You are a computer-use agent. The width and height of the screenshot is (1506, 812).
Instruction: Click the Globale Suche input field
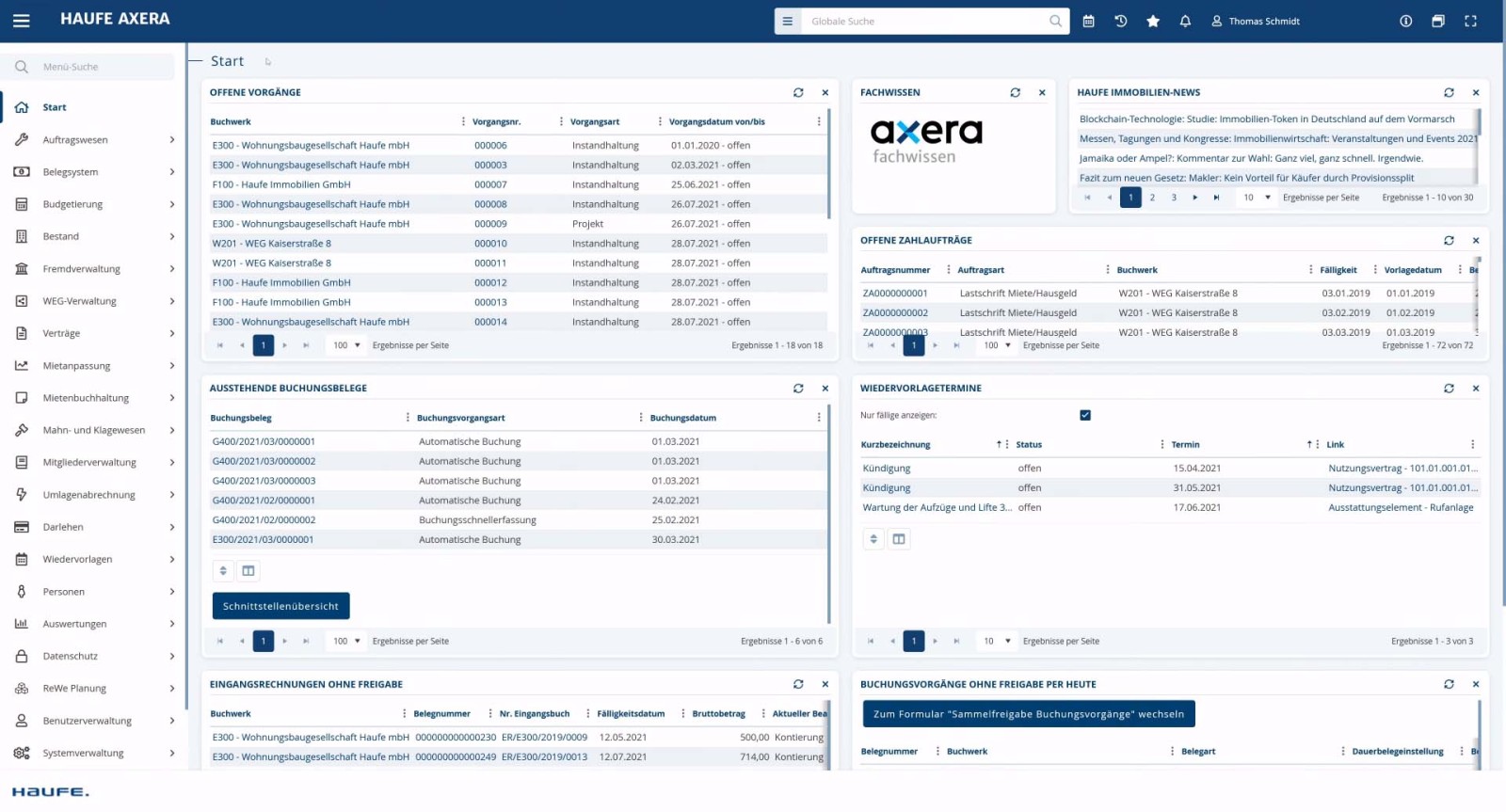[x=927, y=21]
